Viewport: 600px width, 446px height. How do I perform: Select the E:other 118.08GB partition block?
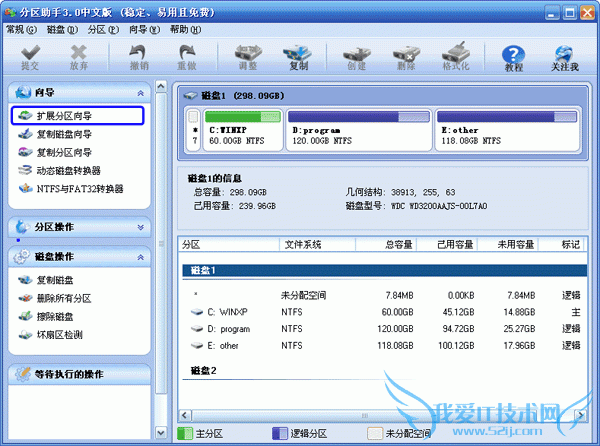click(x=507, y=129)
